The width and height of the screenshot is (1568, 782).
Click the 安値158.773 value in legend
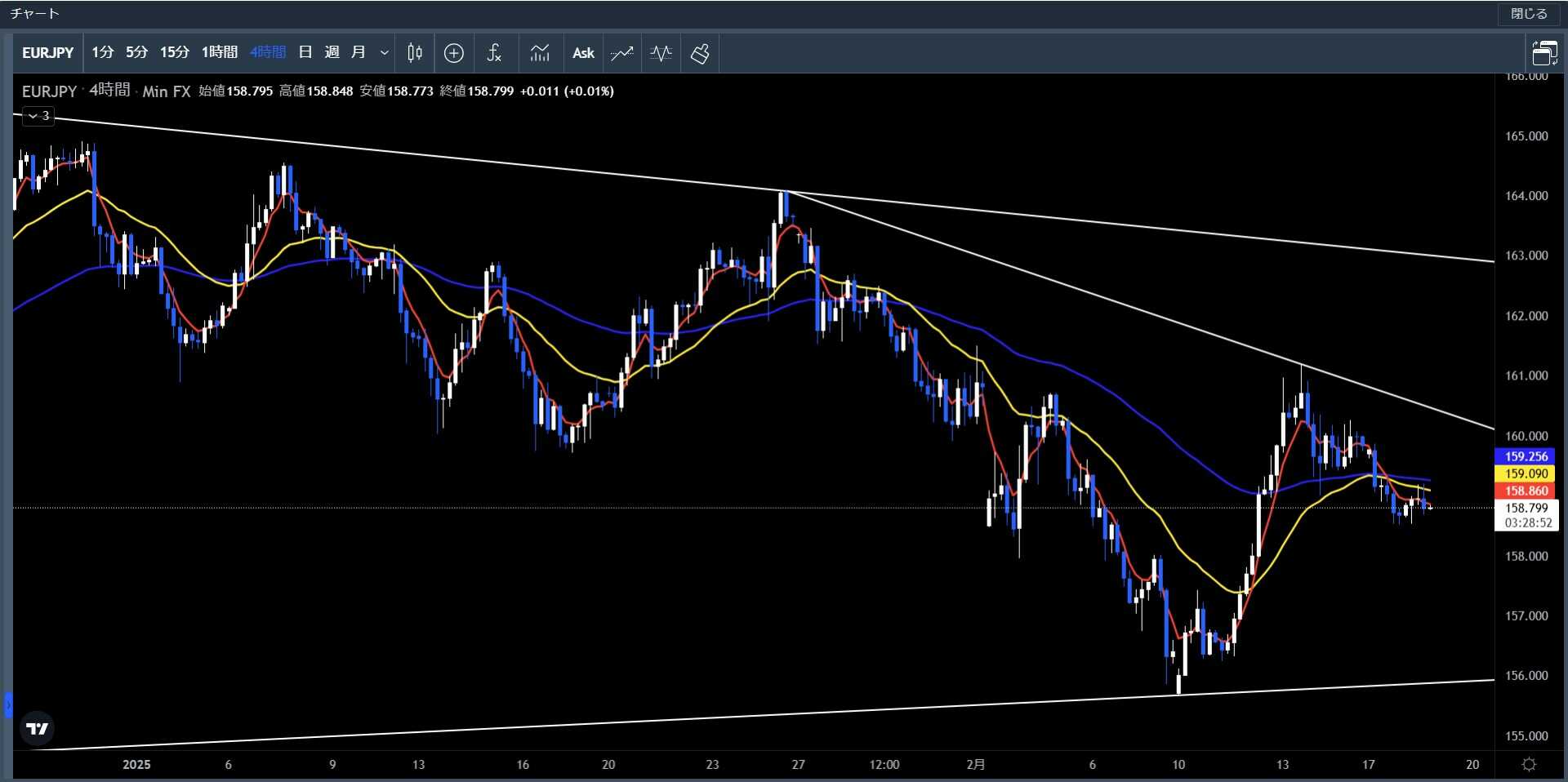(396, 91)
